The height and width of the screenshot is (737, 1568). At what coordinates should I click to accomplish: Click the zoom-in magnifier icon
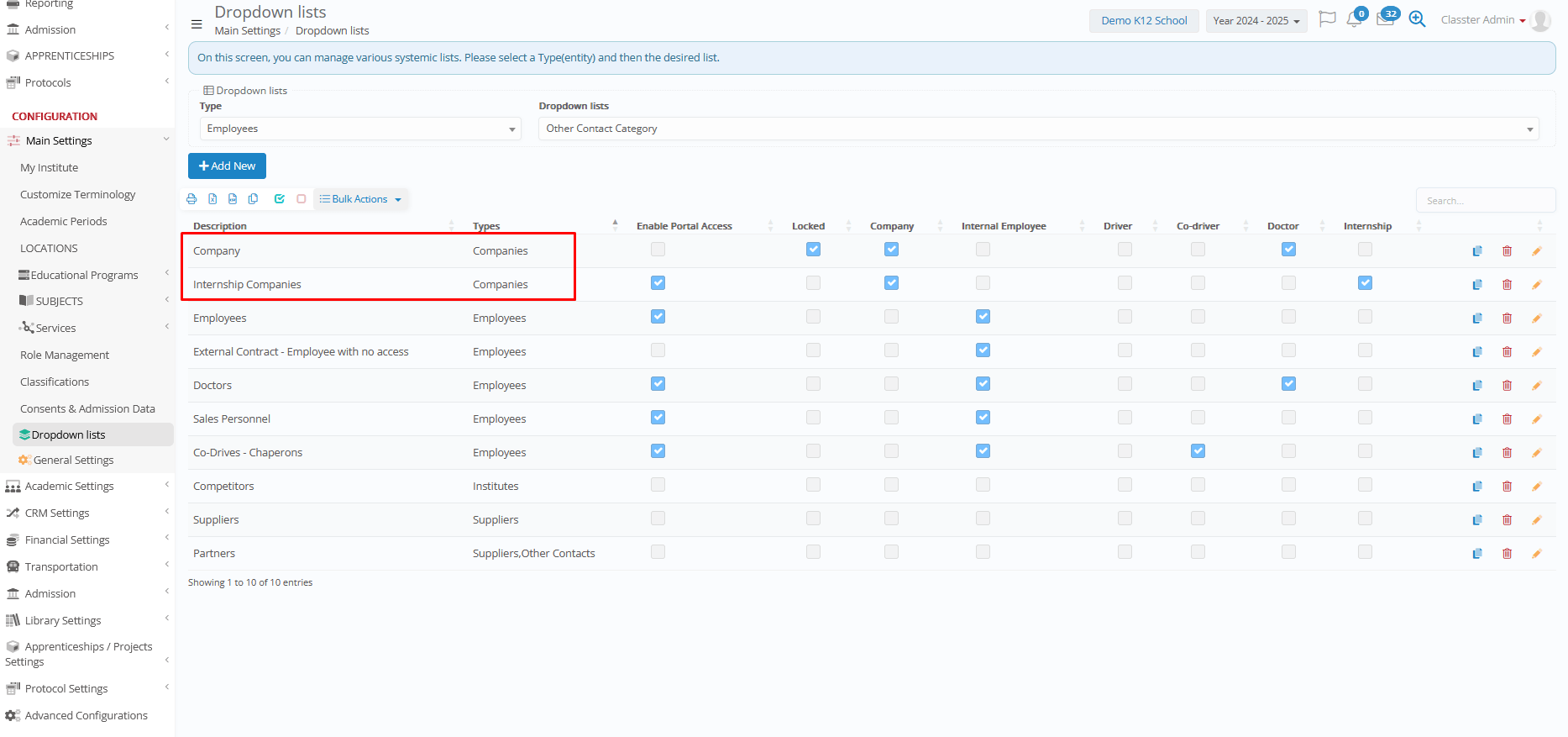pos(1417,19)
